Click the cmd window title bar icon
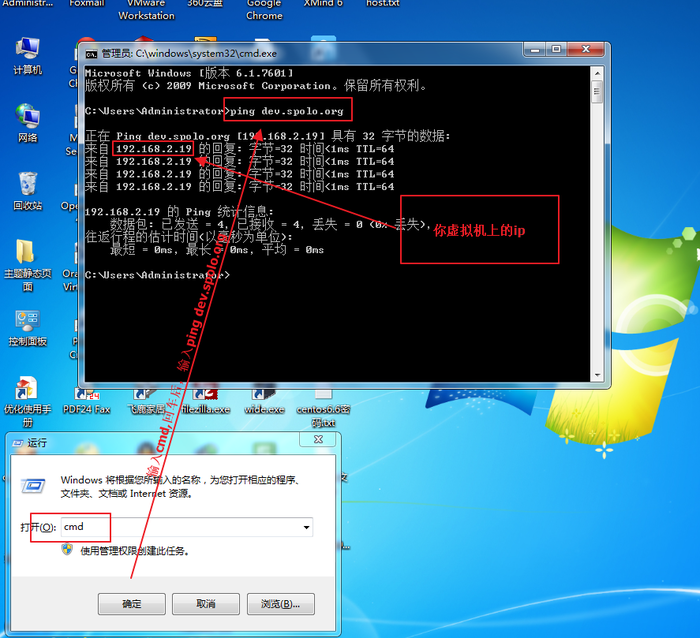The image size is (700, 638). point(91,54)
